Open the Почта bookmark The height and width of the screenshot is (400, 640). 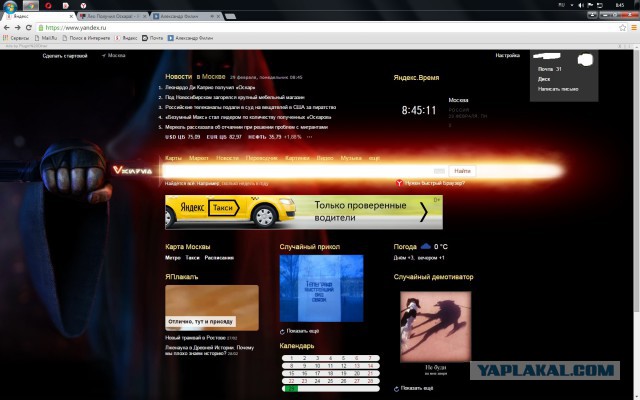[x=152, y=38]
